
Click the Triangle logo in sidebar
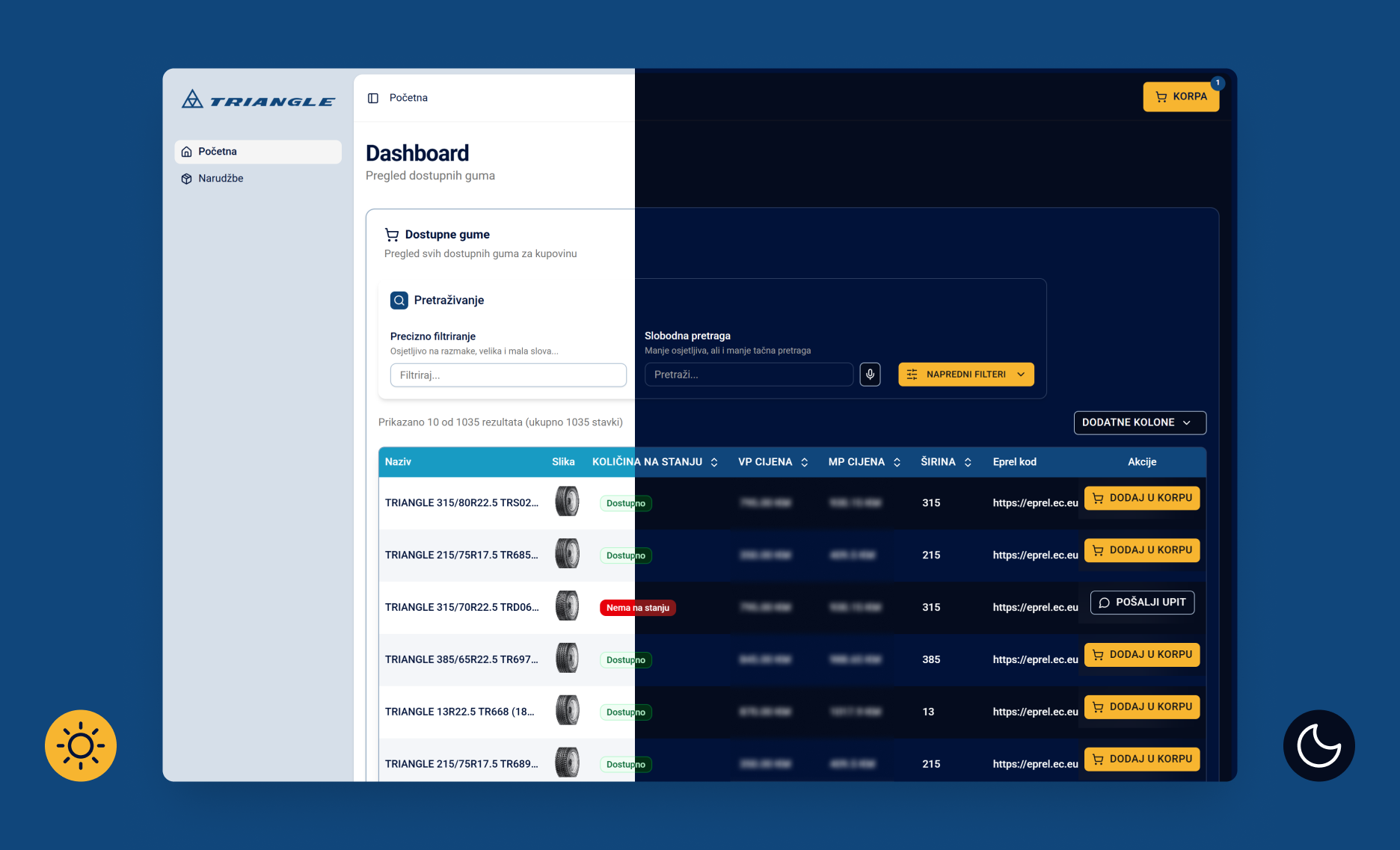click(x=258, y=99)
